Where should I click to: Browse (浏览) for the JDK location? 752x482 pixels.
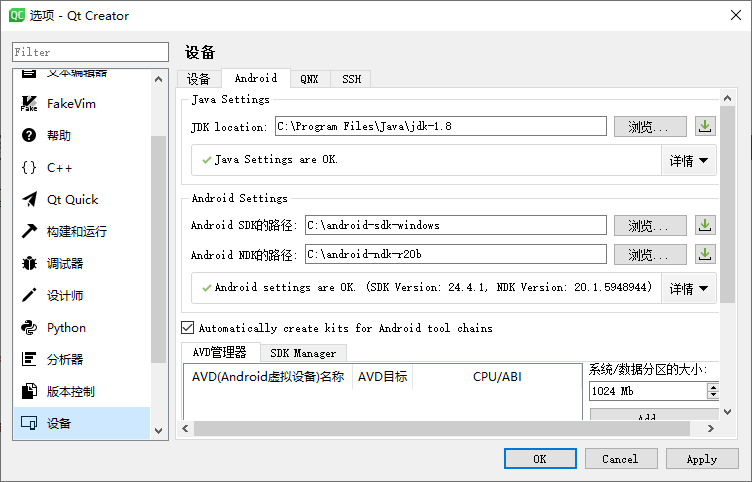pos(650,127)
